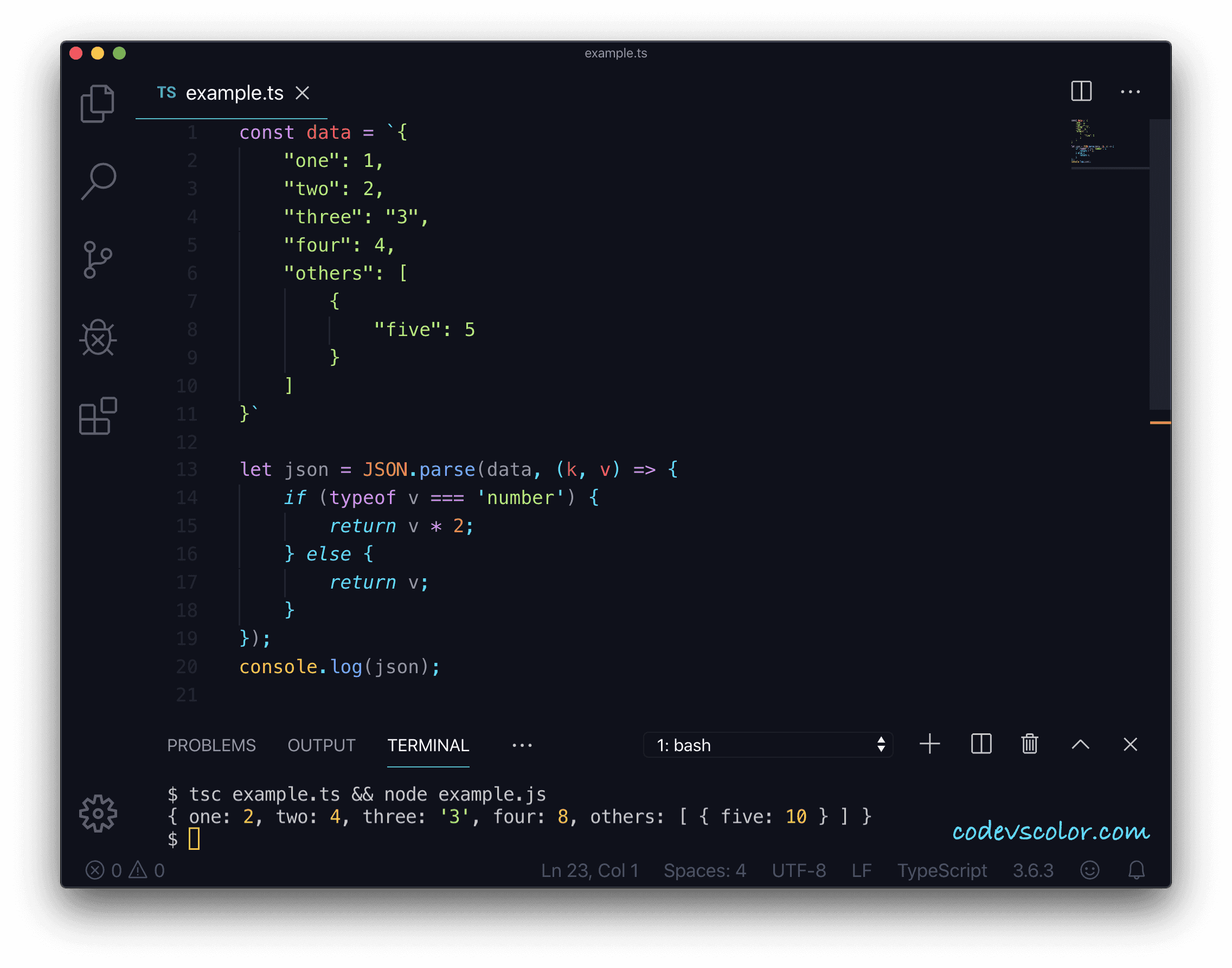Open the Manage gear menu

(98, 815)
